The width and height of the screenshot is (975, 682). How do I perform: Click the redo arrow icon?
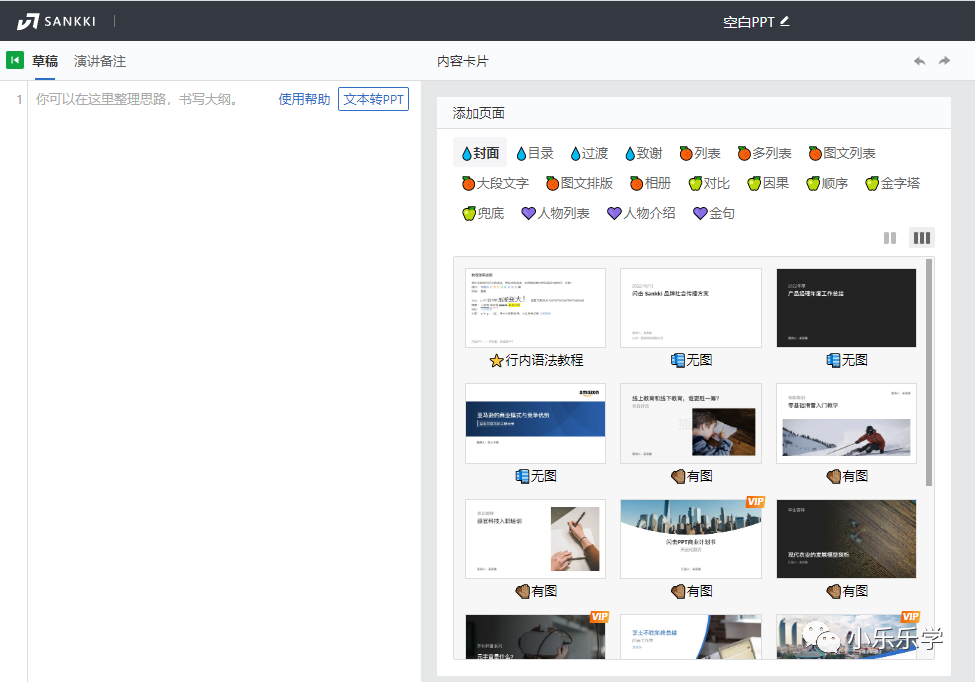tap(943, 60)
